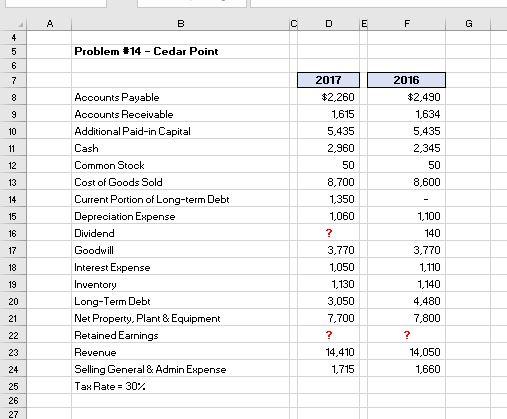The height and width of the screenshot is (419, 507).
Task: Select the 'Tax Rate = 30%' cell
Action: tap(180, 386)
